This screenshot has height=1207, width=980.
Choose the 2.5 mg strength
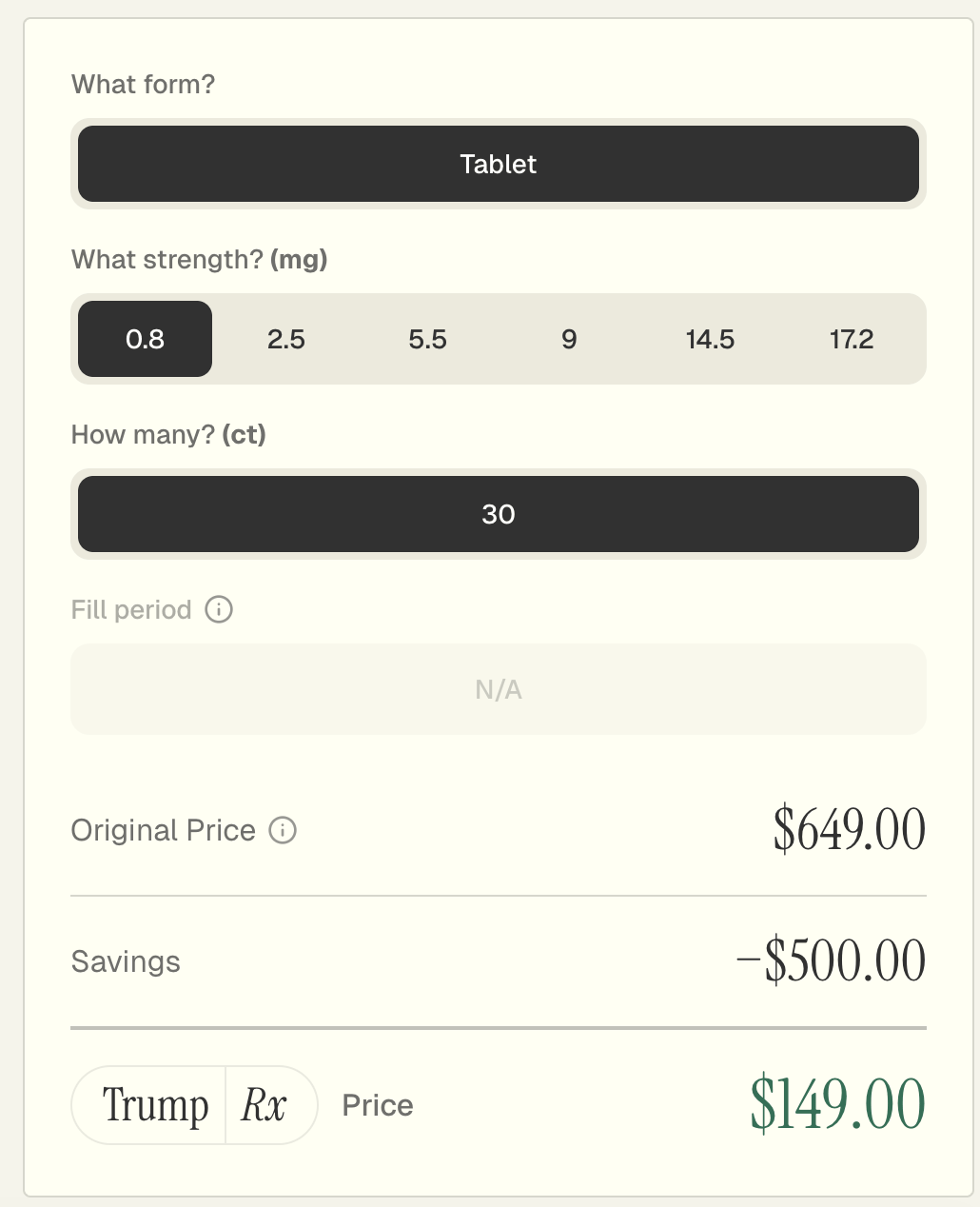[286, 339]
